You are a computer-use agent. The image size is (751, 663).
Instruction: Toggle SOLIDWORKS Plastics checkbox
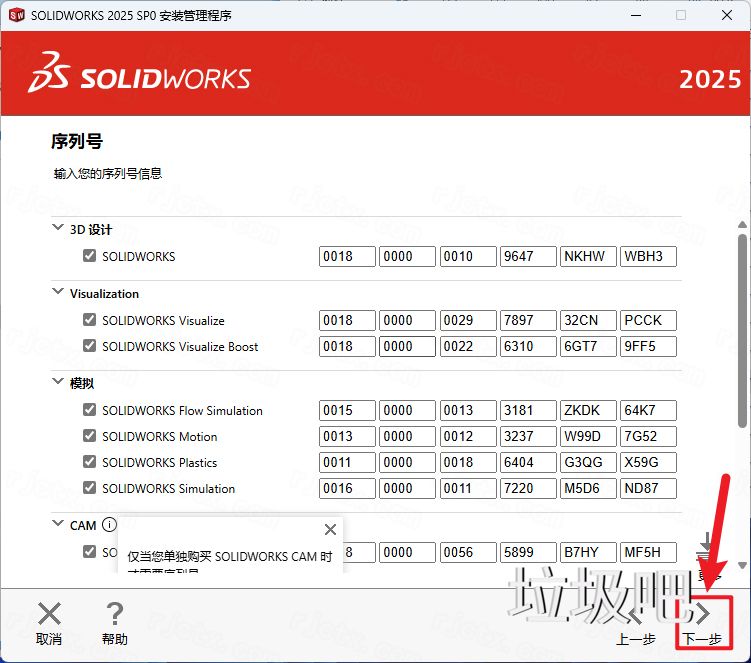[x=89, y=461]
